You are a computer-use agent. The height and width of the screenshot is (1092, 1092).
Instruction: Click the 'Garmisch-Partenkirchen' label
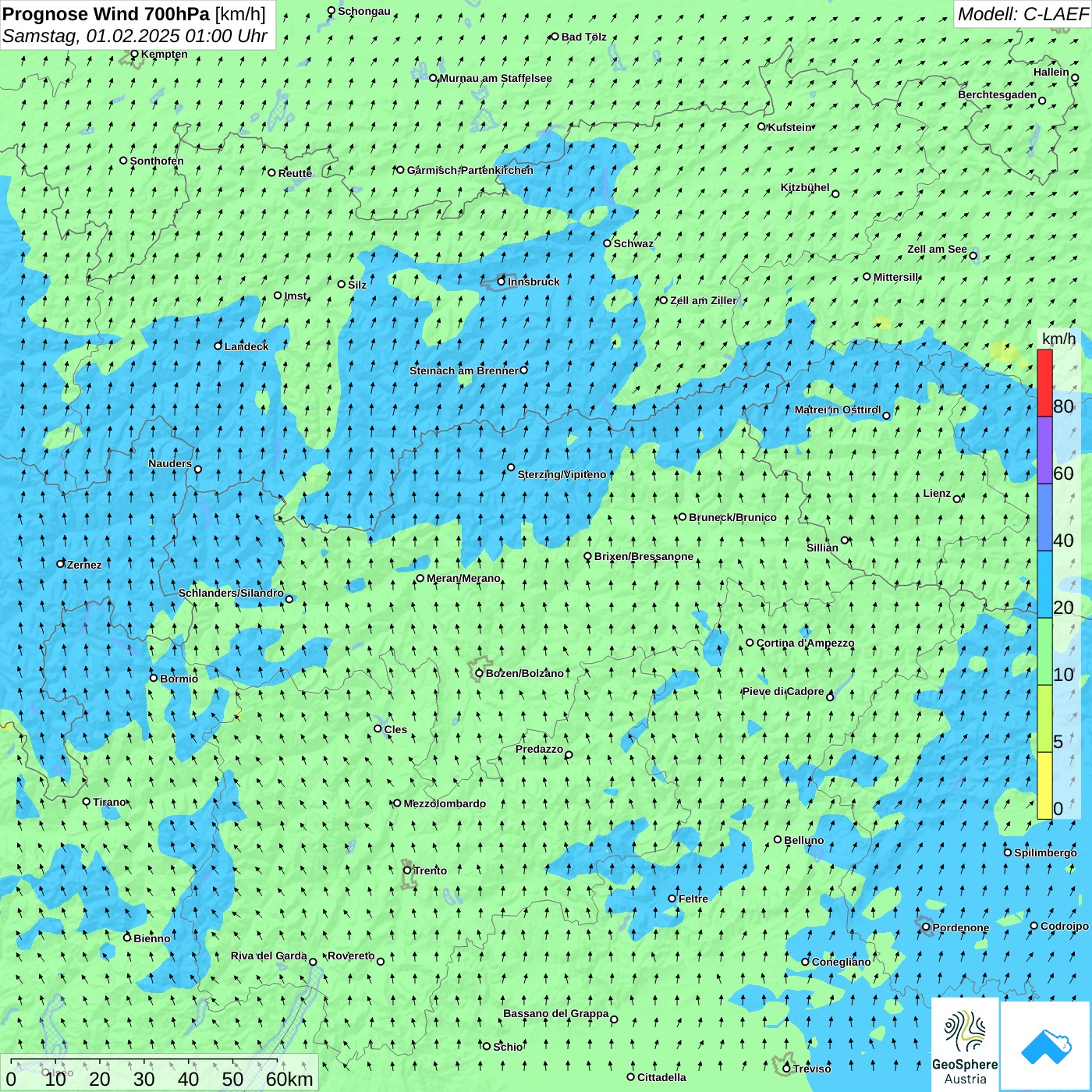(470, 170)
